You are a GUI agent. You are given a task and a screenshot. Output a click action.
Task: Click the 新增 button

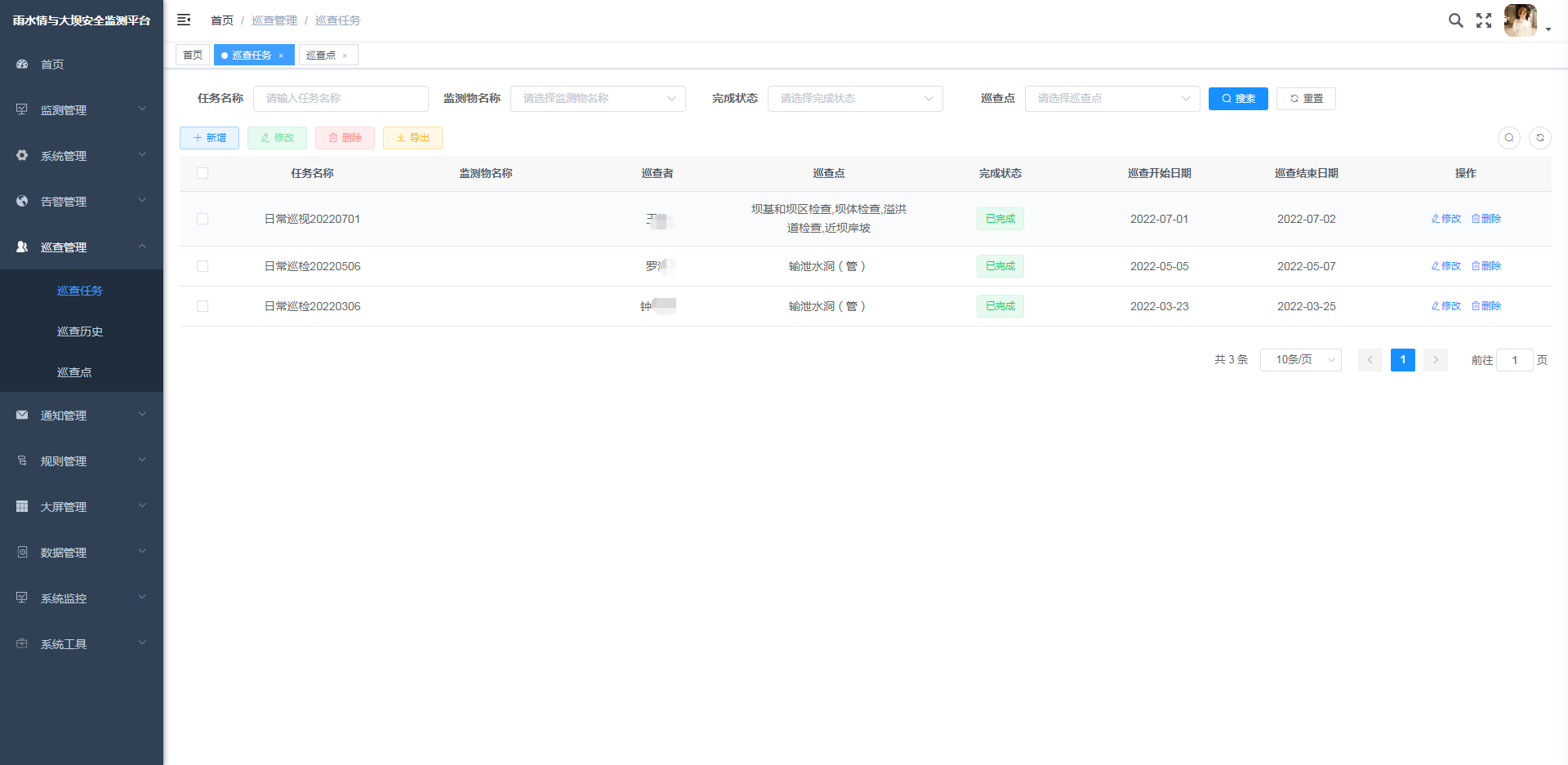click(209, 138)
